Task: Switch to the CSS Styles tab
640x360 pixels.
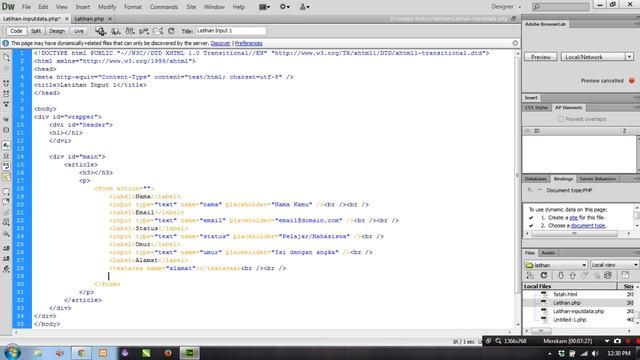Action: pyautogui.click(x=536, y=108)
